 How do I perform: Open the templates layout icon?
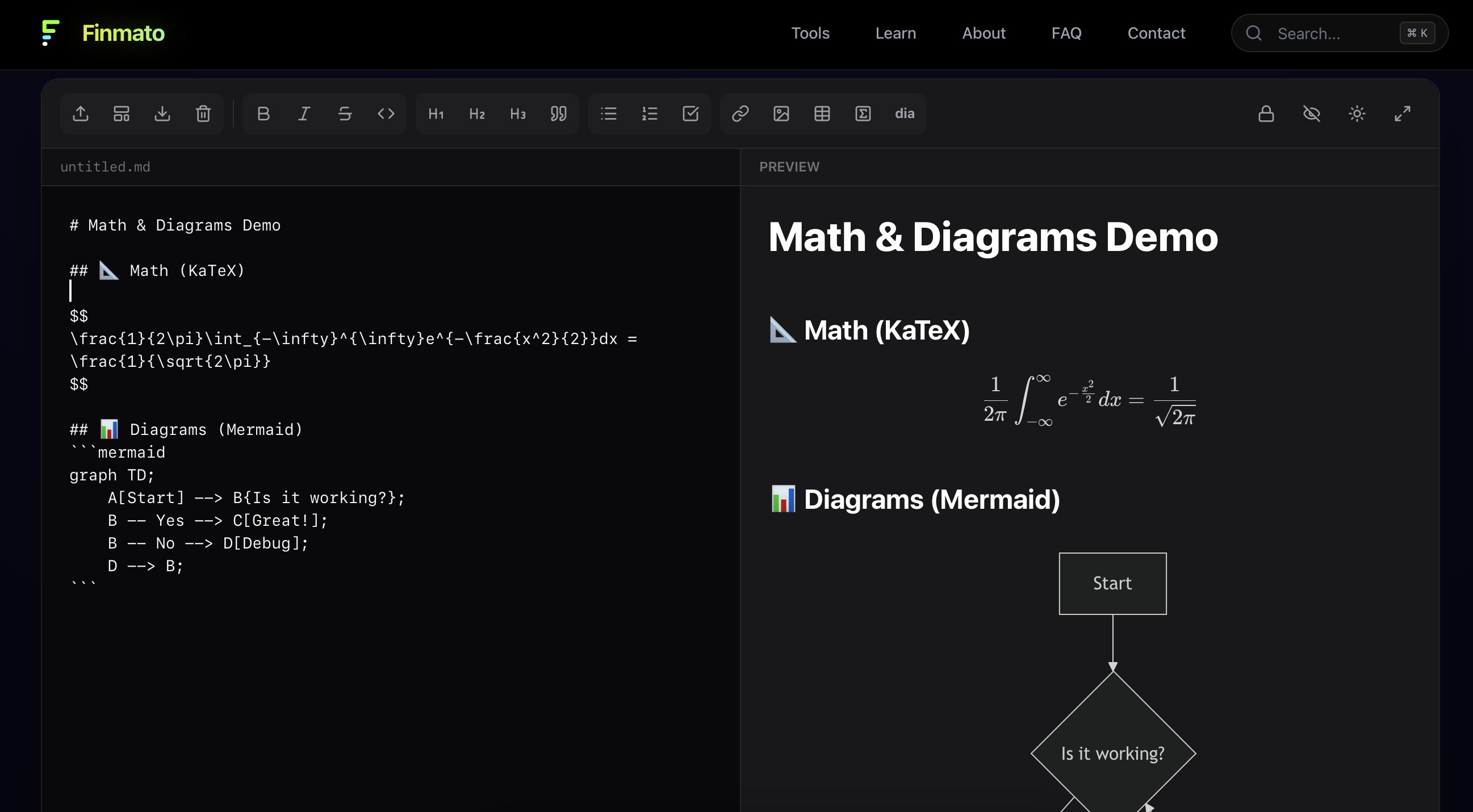coord(121,114)
